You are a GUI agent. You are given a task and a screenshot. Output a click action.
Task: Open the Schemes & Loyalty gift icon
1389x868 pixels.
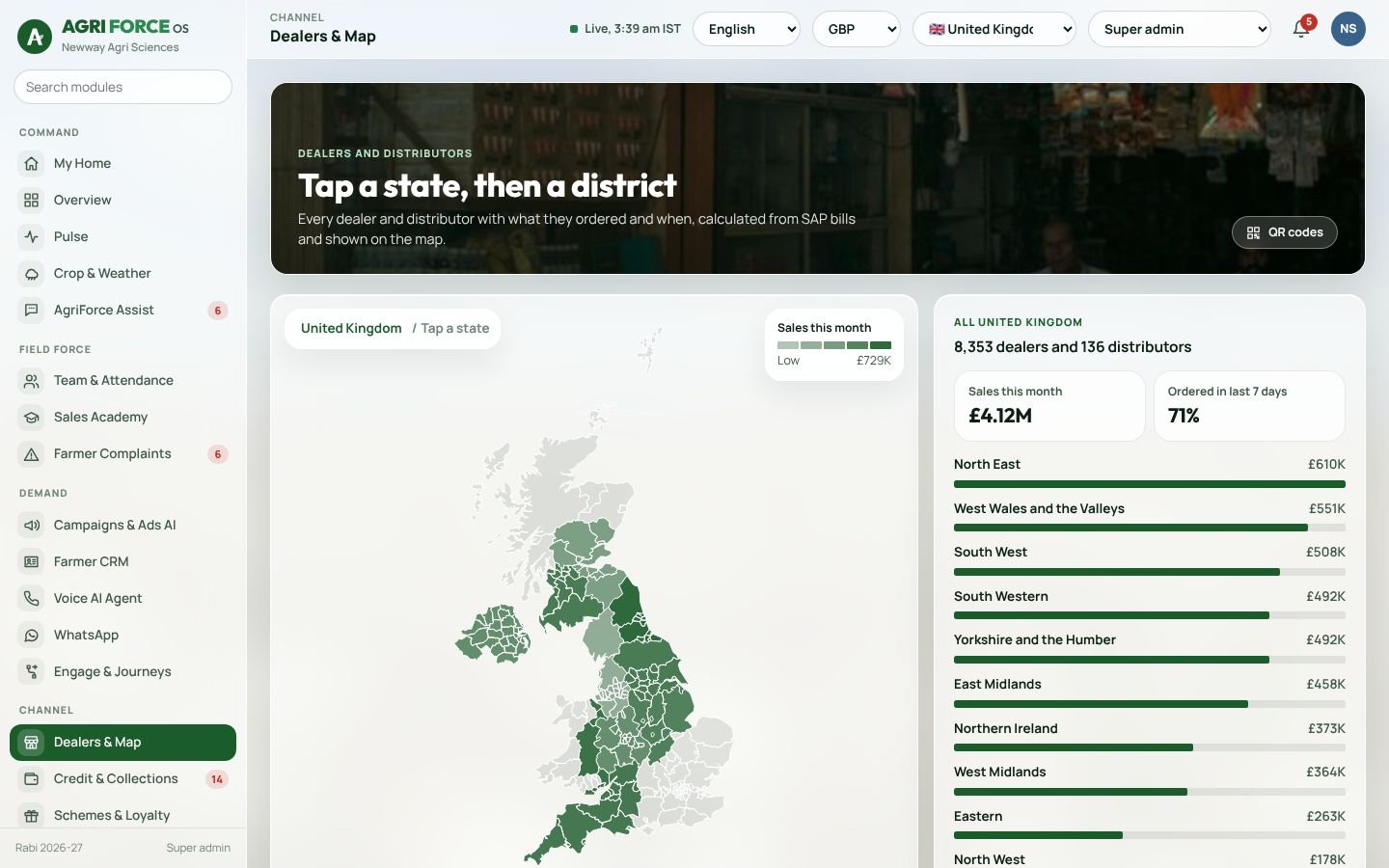tap(32, 815)
